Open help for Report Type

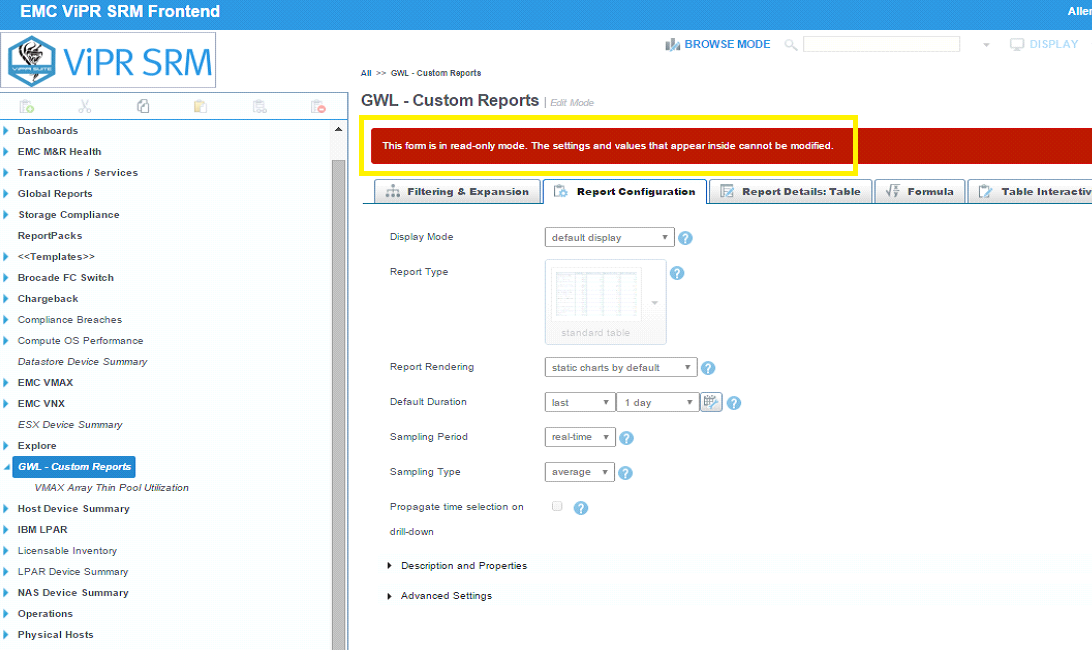(x=677, y=273)
